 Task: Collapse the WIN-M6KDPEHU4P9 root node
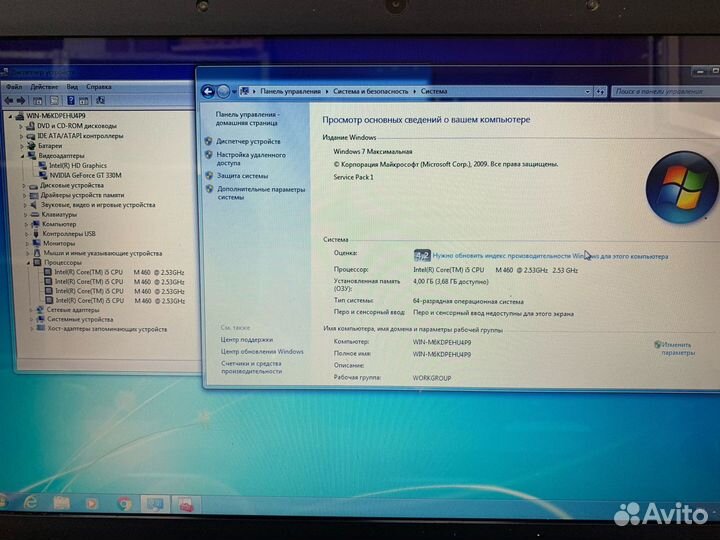tap(10, 117)
